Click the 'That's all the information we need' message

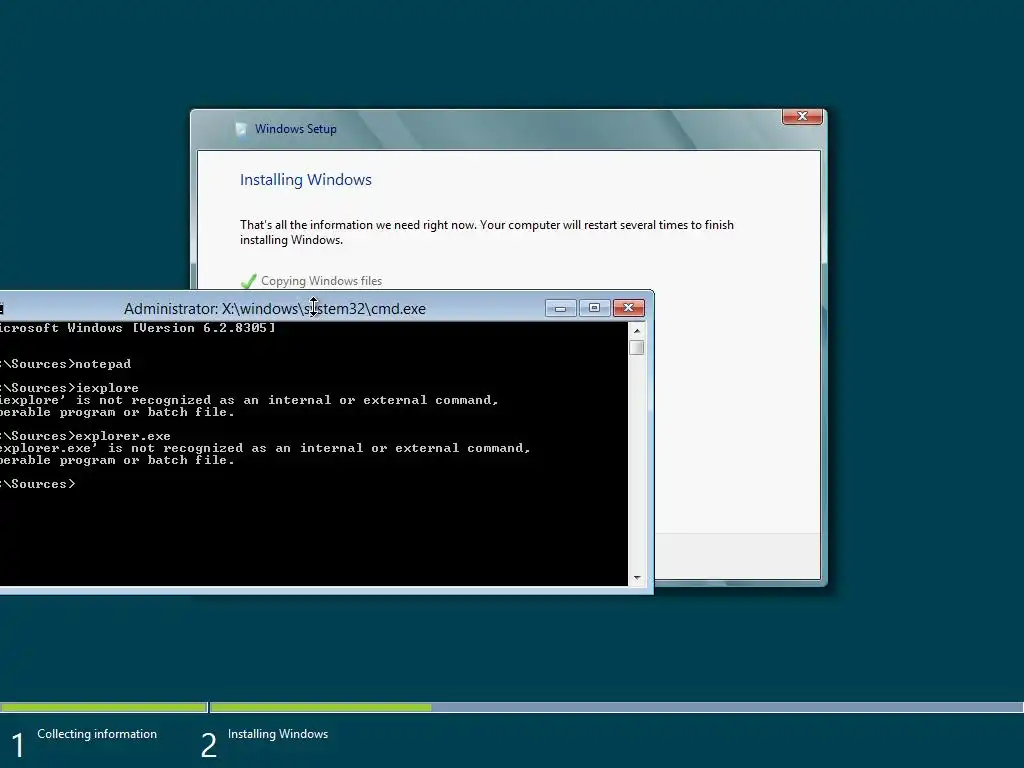click(487, 232)
